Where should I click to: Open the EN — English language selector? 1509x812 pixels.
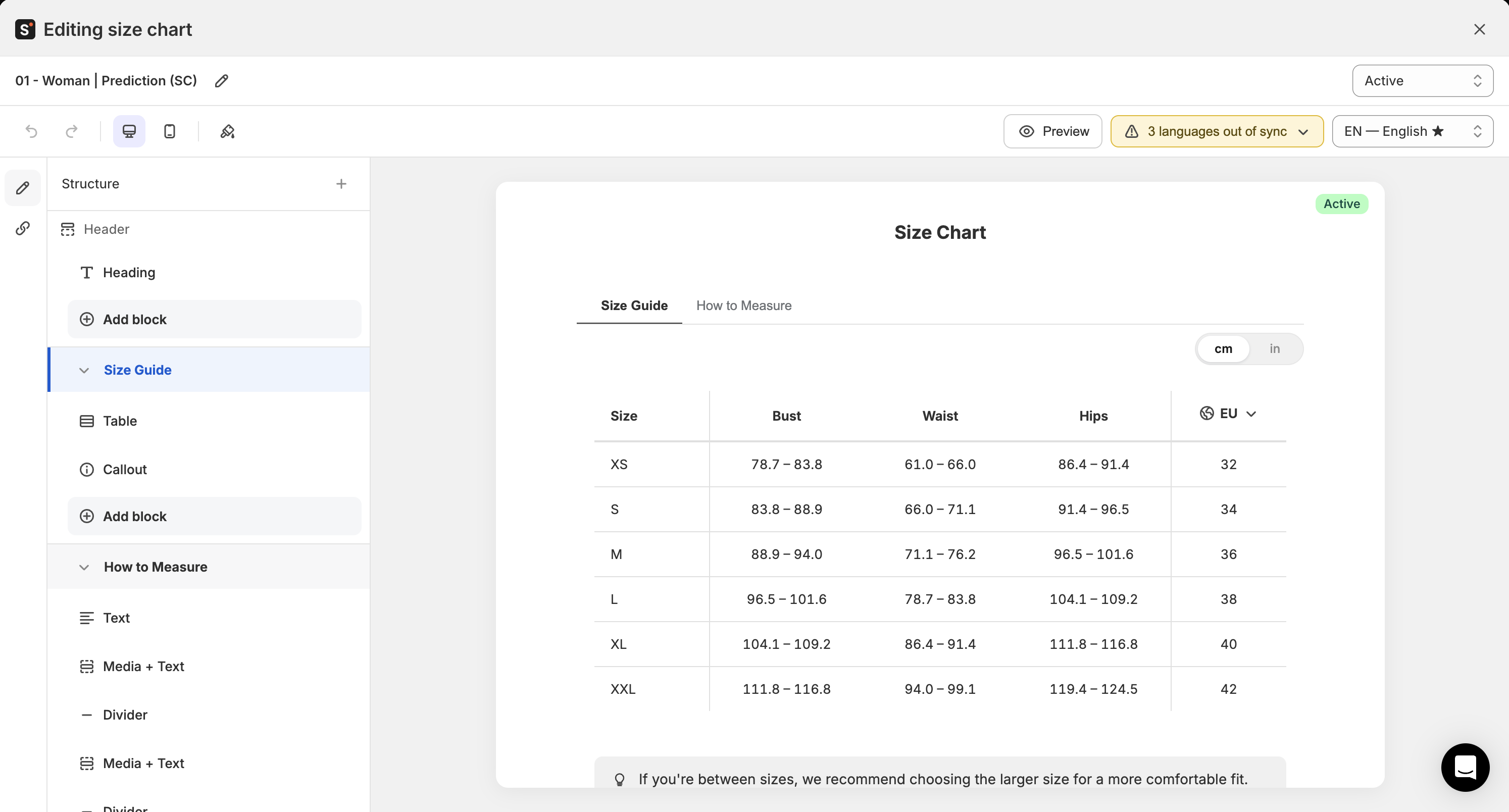(1413, 131)
